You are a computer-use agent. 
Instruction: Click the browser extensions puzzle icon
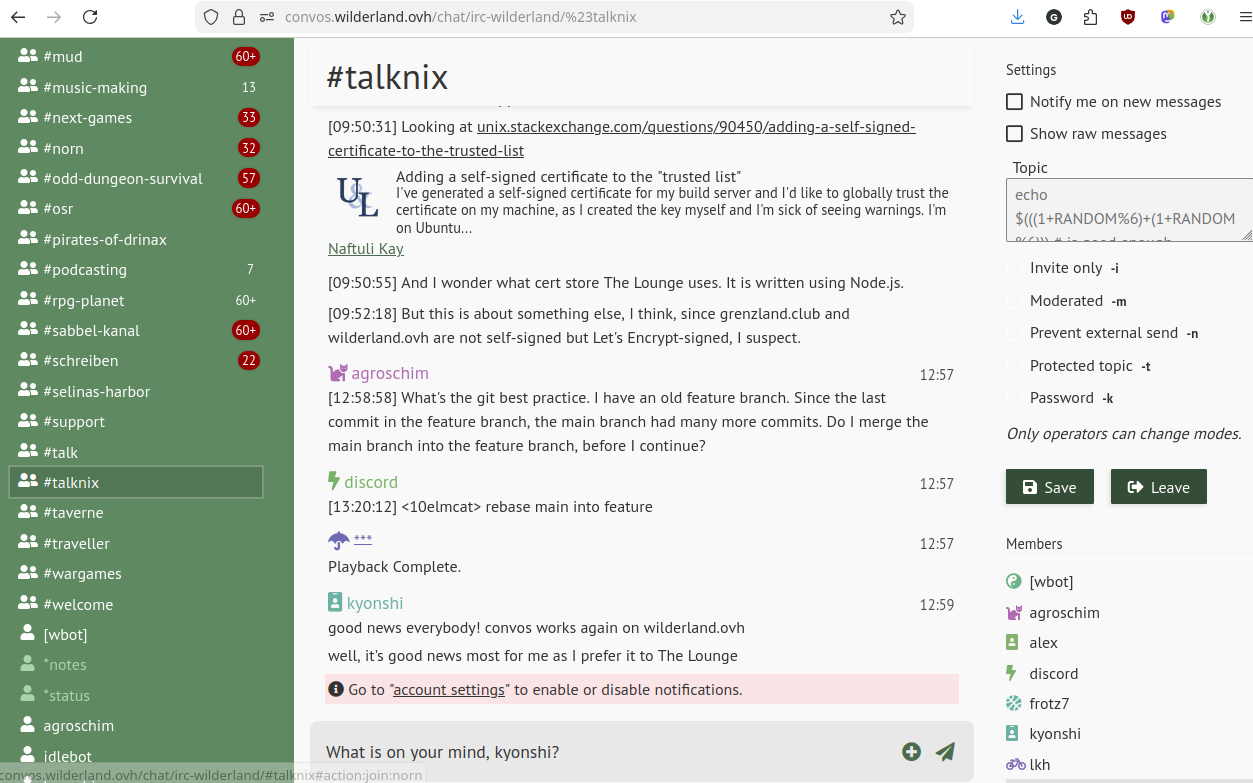coord(1090,17)
